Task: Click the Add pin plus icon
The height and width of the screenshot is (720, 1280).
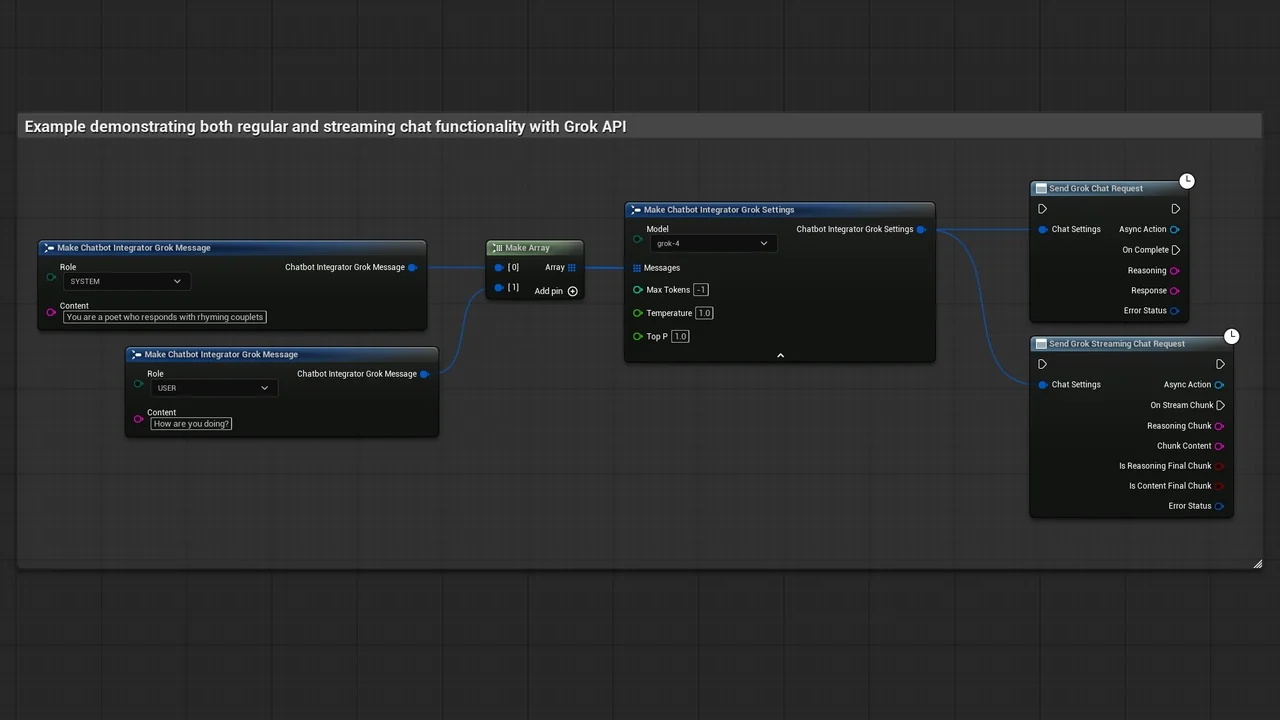Action: coord(573,291)
